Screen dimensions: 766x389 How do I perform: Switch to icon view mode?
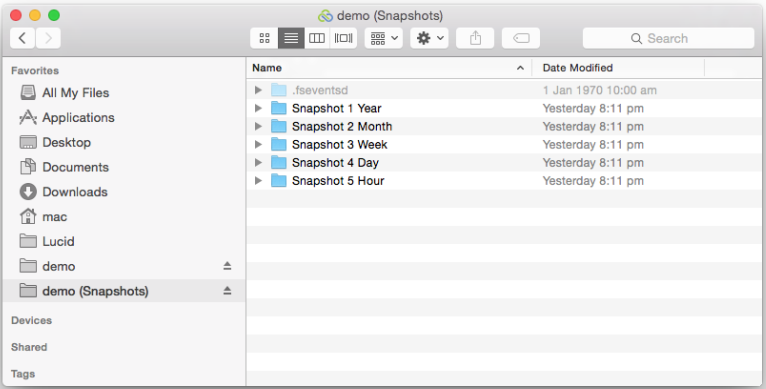click(x=264, y=38)
